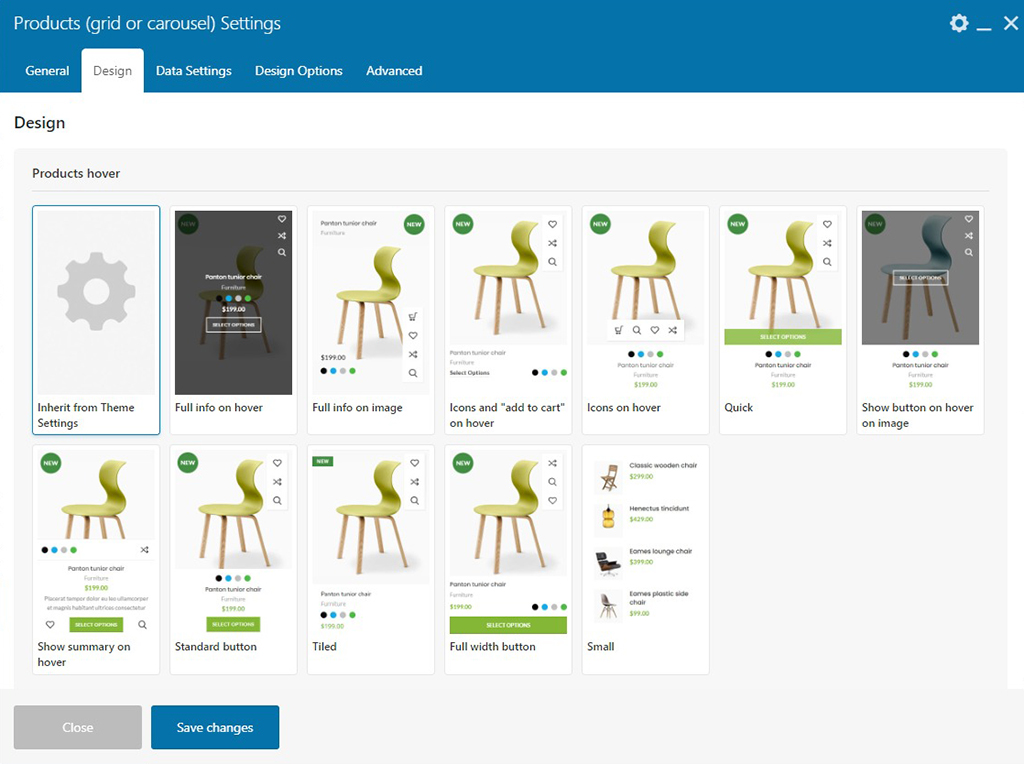Open the Advanced tab
Viewport: 1024px width, 764px height.
point(393,70)
